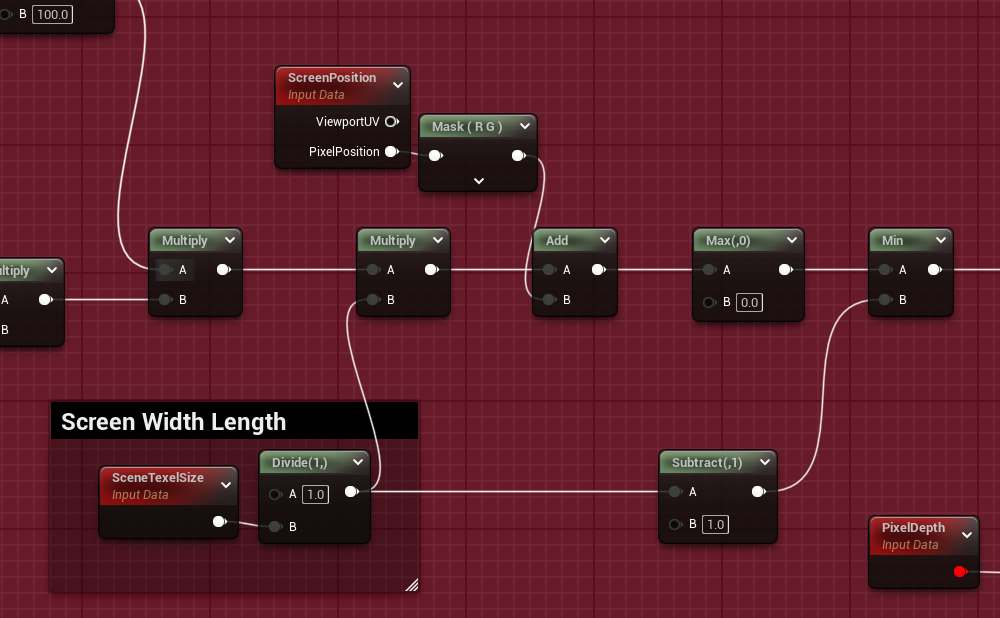Toggle the Max node header chevron
This screenshot has height=618, width=1000.
pos(791,241)
